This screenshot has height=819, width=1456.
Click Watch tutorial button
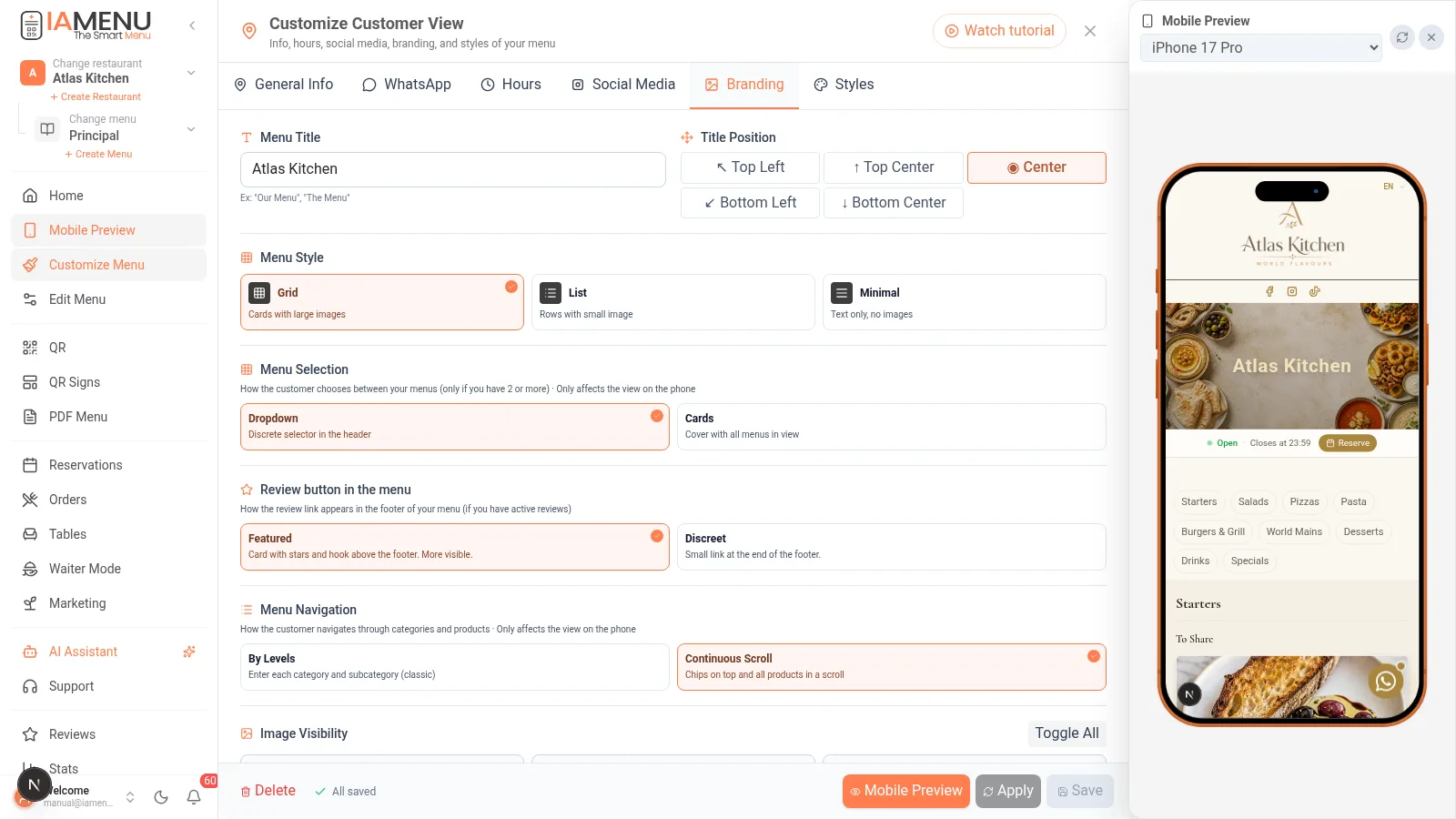999,31
